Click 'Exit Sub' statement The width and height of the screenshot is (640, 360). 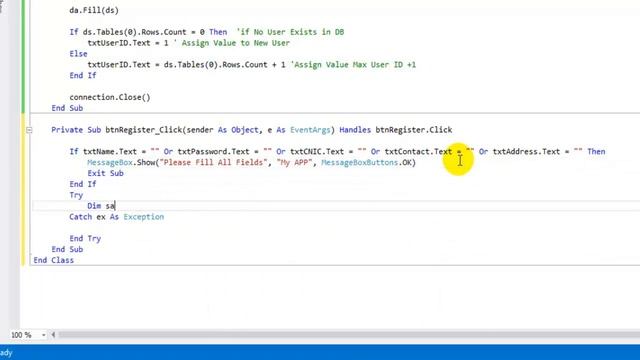click(x=105, y=173)
